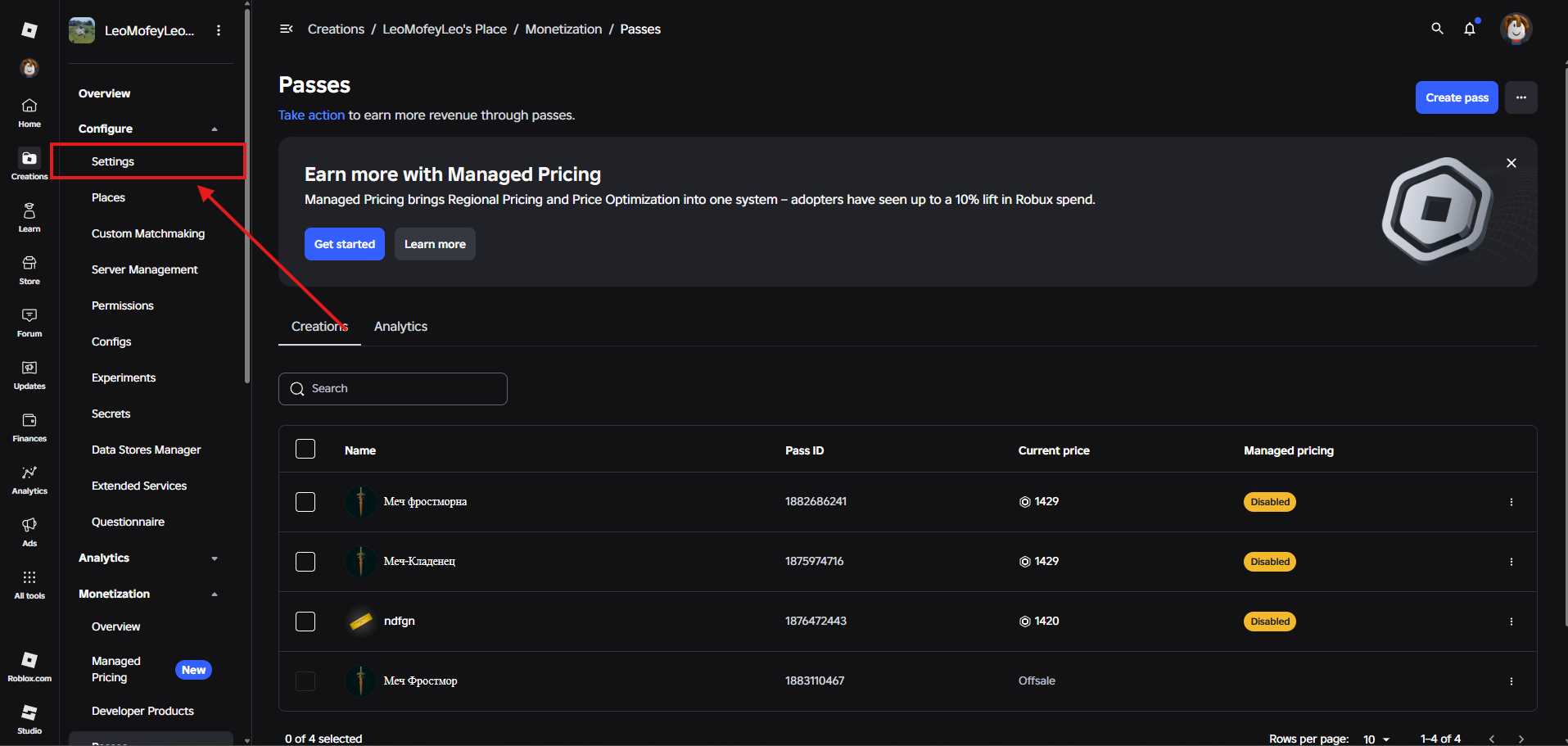Click the Search passes input field

393,389
